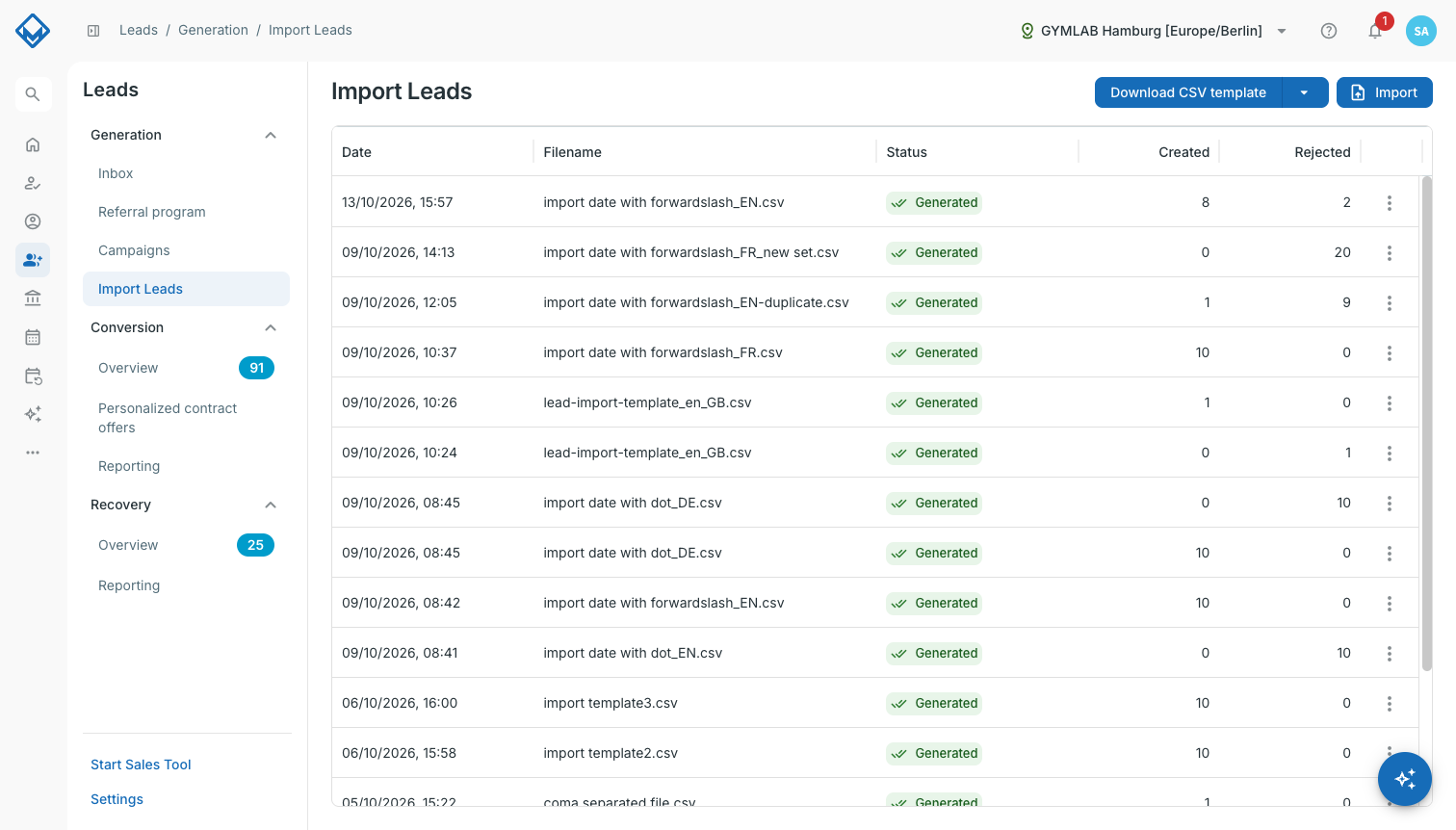Open the calendar icon in left rail

tap(33, 337)
